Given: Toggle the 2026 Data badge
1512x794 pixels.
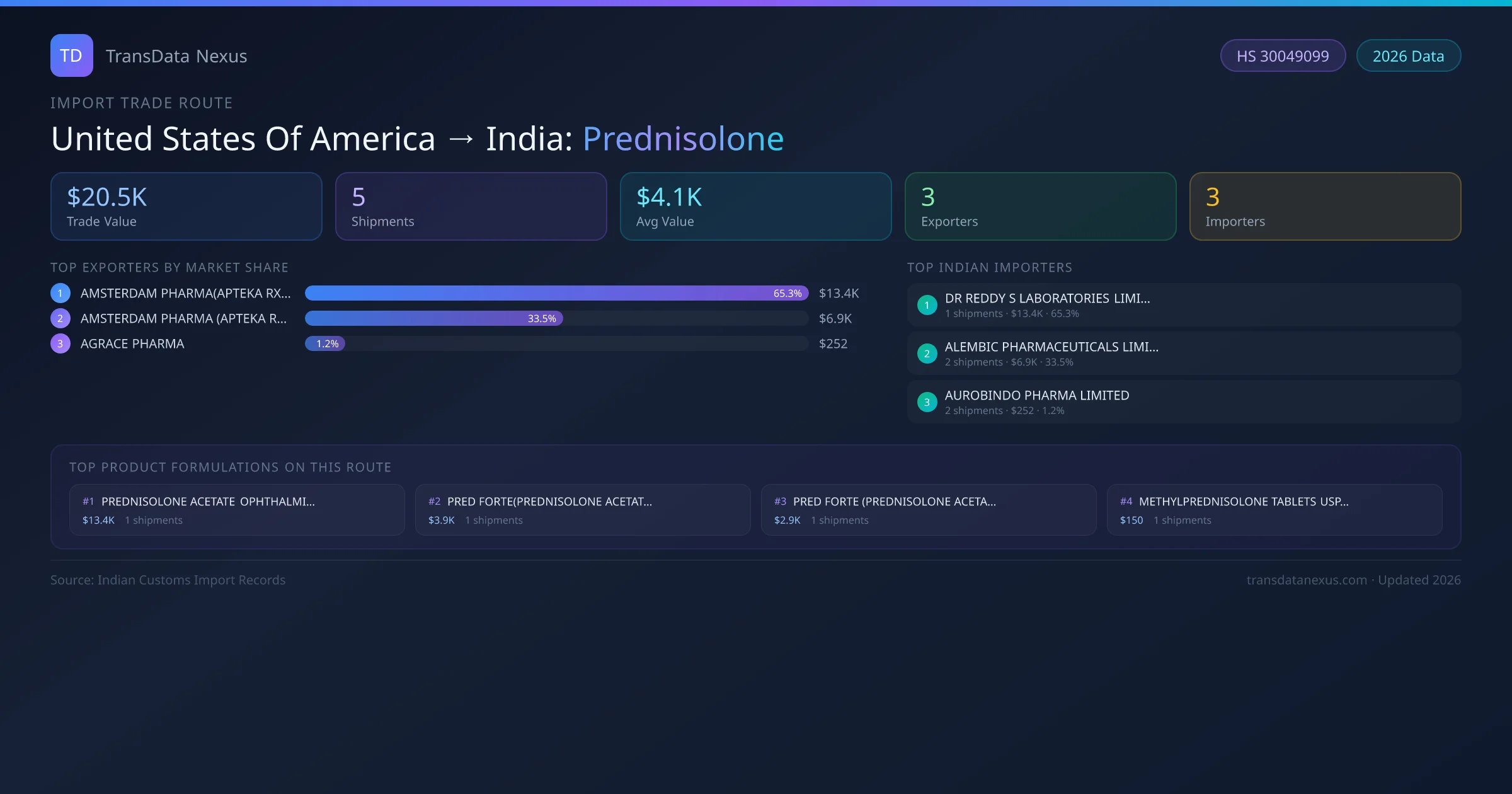Looking at the screenshot, I should click(1408, 55).
